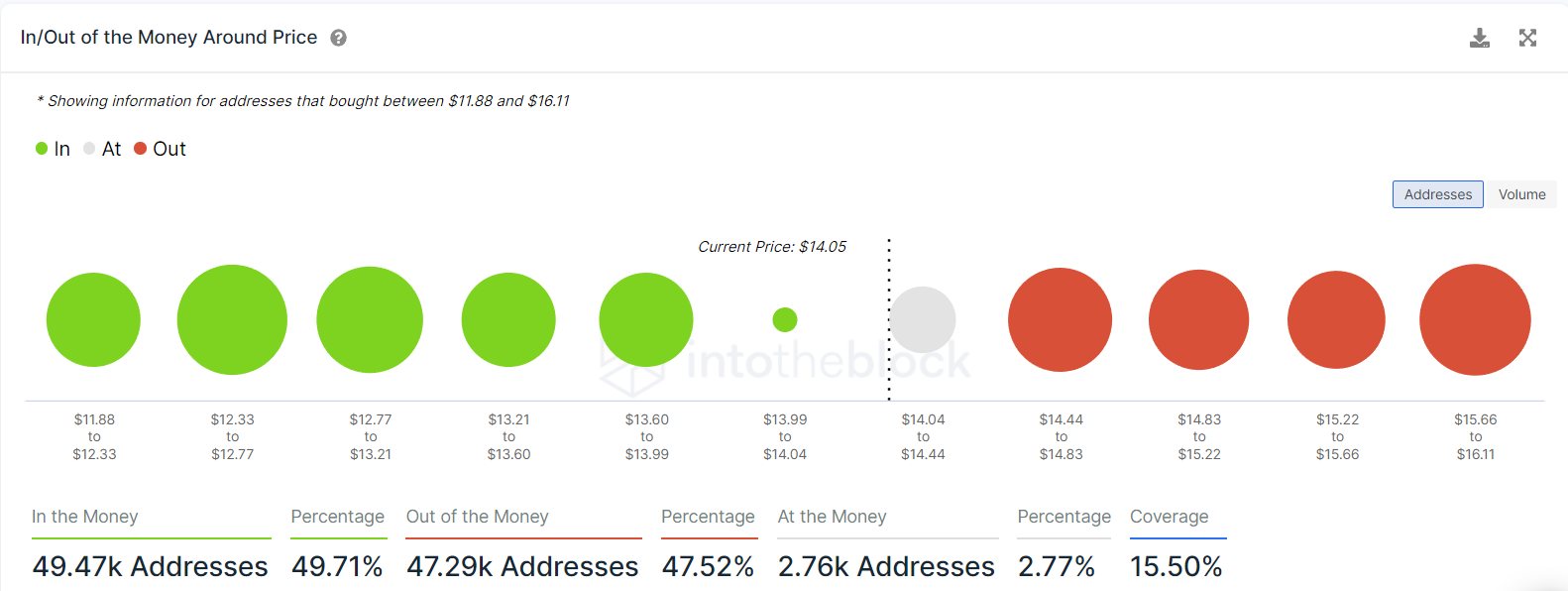Click the $11.88 to $12.33 green bubble

pyautogui.click(x=93, y=319)
